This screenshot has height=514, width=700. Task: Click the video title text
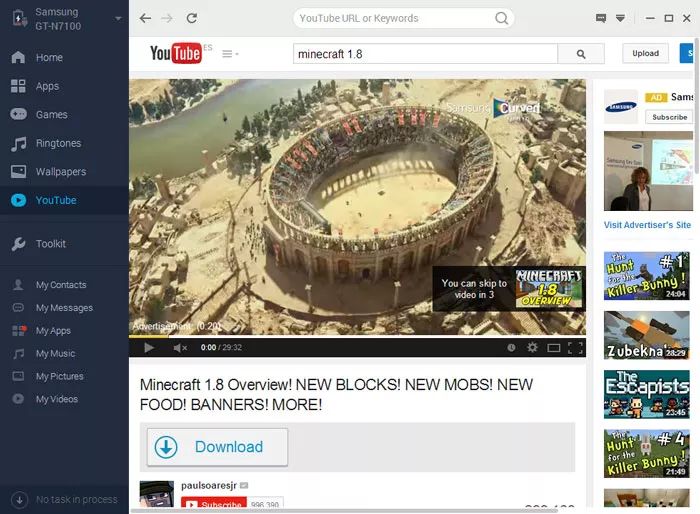coord(336,395)
